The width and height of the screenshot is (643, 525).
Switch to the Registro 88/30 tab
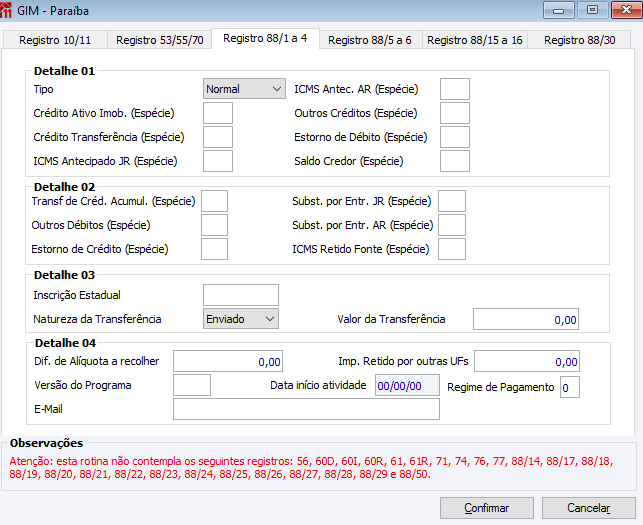(579, 40)
